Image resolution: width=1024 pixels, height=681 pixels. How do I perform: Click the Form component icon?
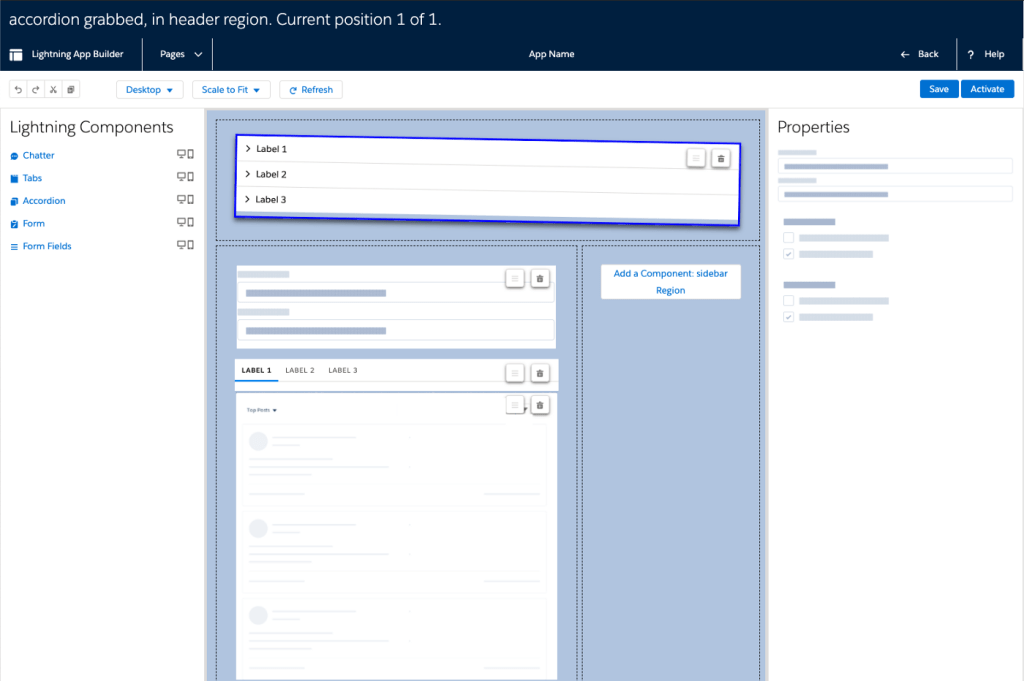[14, 224]
